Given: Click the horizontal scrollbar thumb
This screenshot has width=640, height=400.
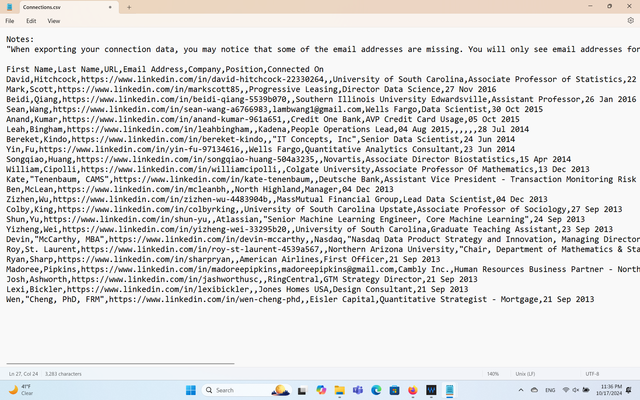Looking at the screenshot, I should 120,363.
